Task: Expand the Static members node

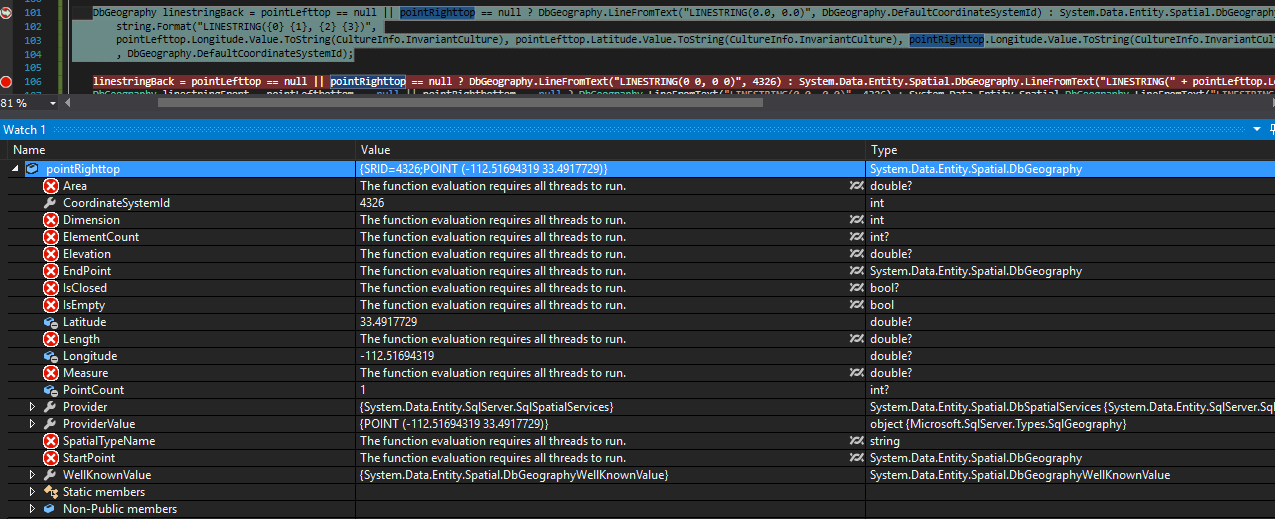Action: coord(32,492)
